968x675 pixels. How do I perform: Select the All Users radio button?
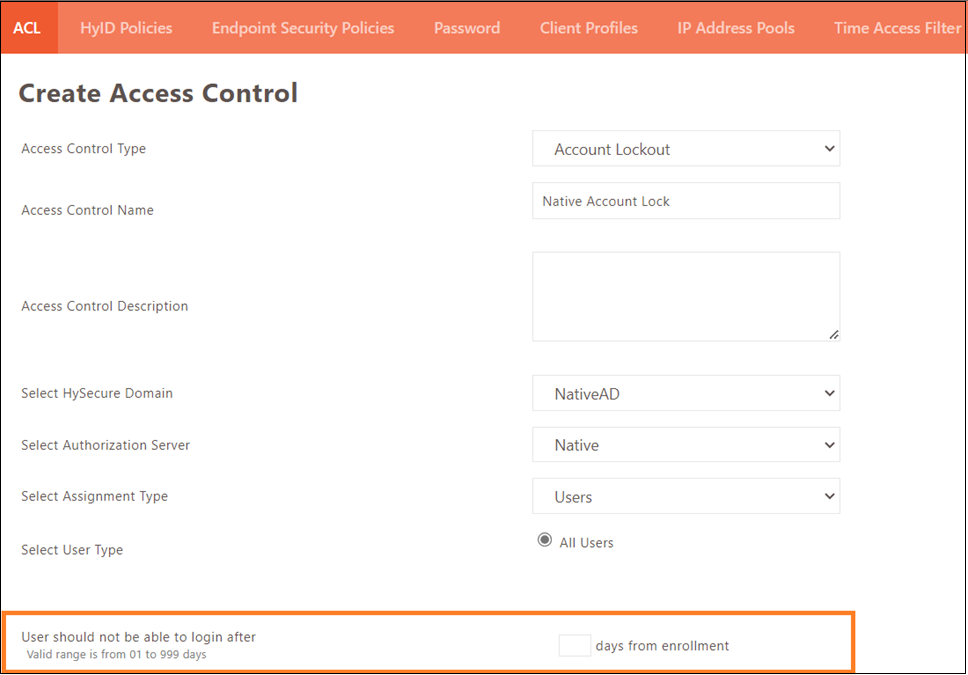tap(544, 540)
